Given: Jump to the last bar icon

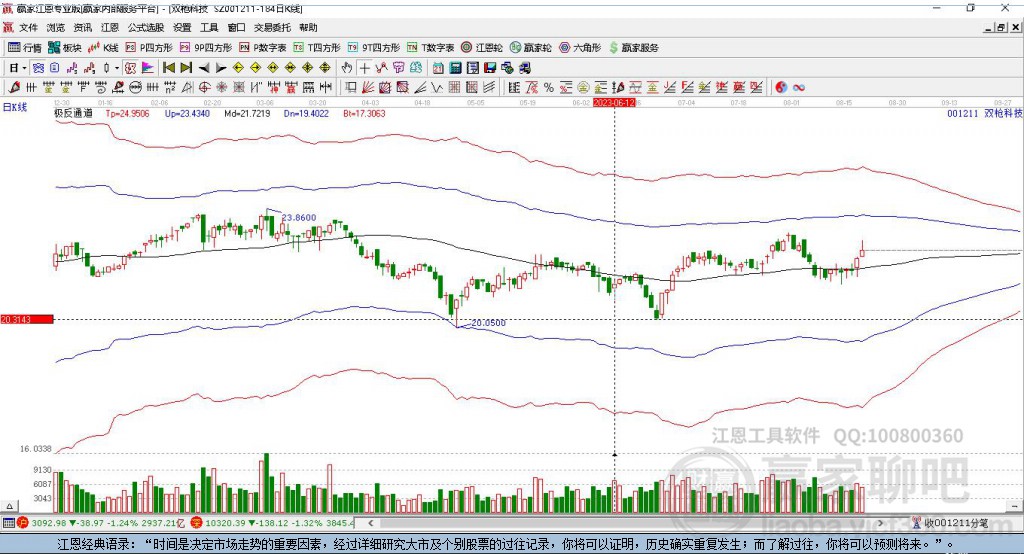Looking at the screenshot, I should coord(186,68).
